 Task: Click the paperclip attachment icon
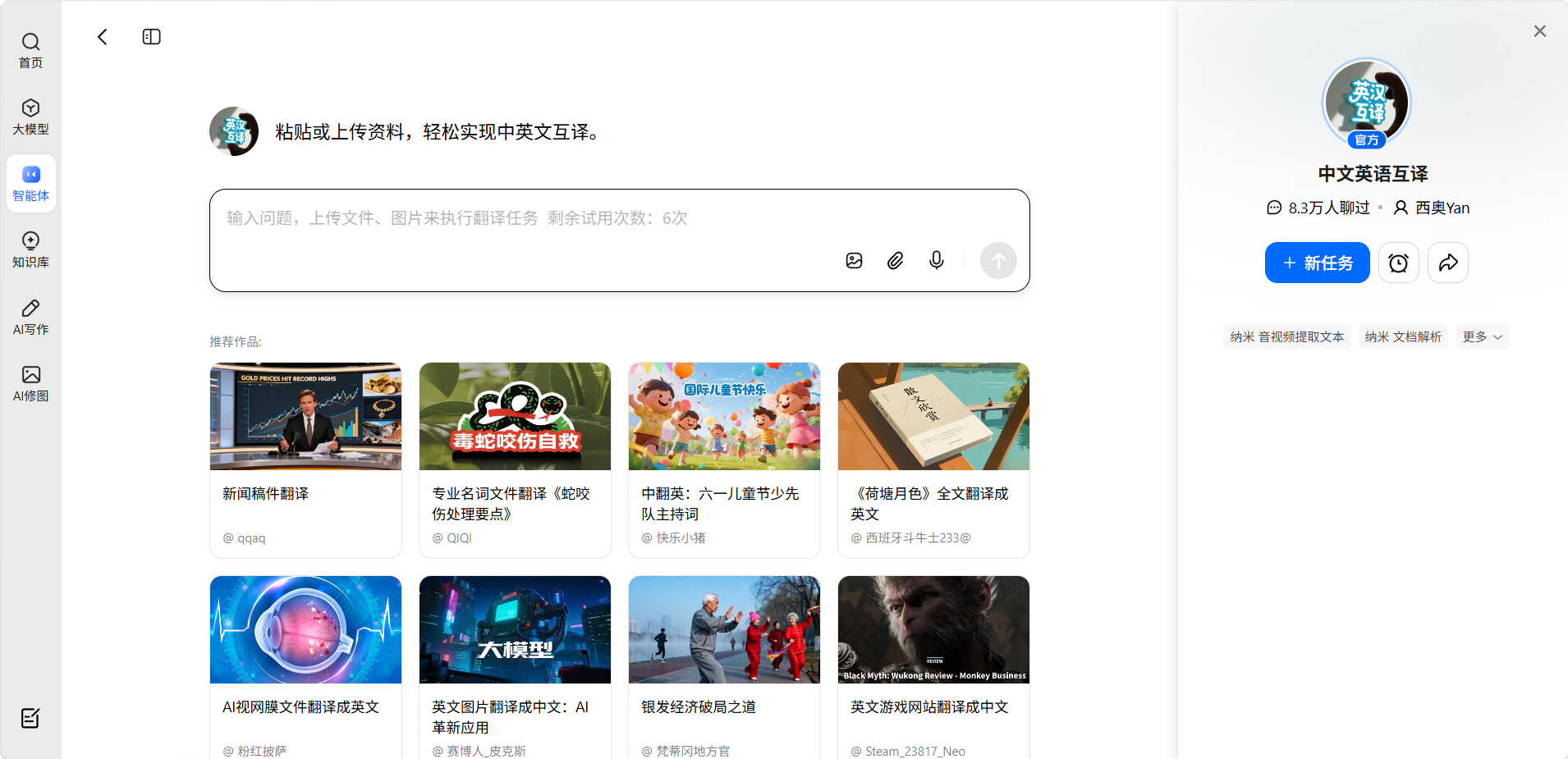click(895, 261)
